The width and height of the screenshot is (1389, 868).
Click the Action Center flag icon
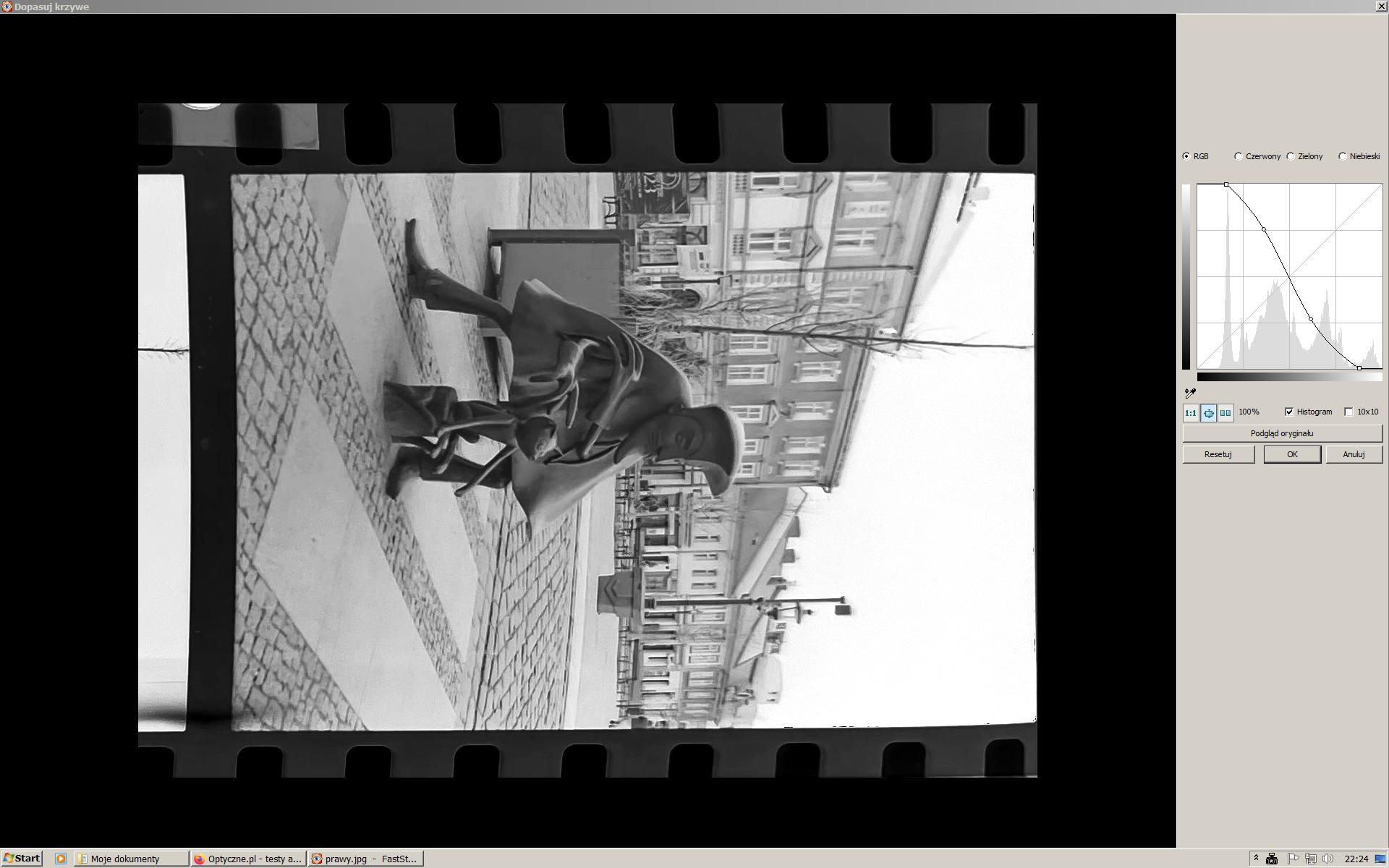tap(1293, 859)
